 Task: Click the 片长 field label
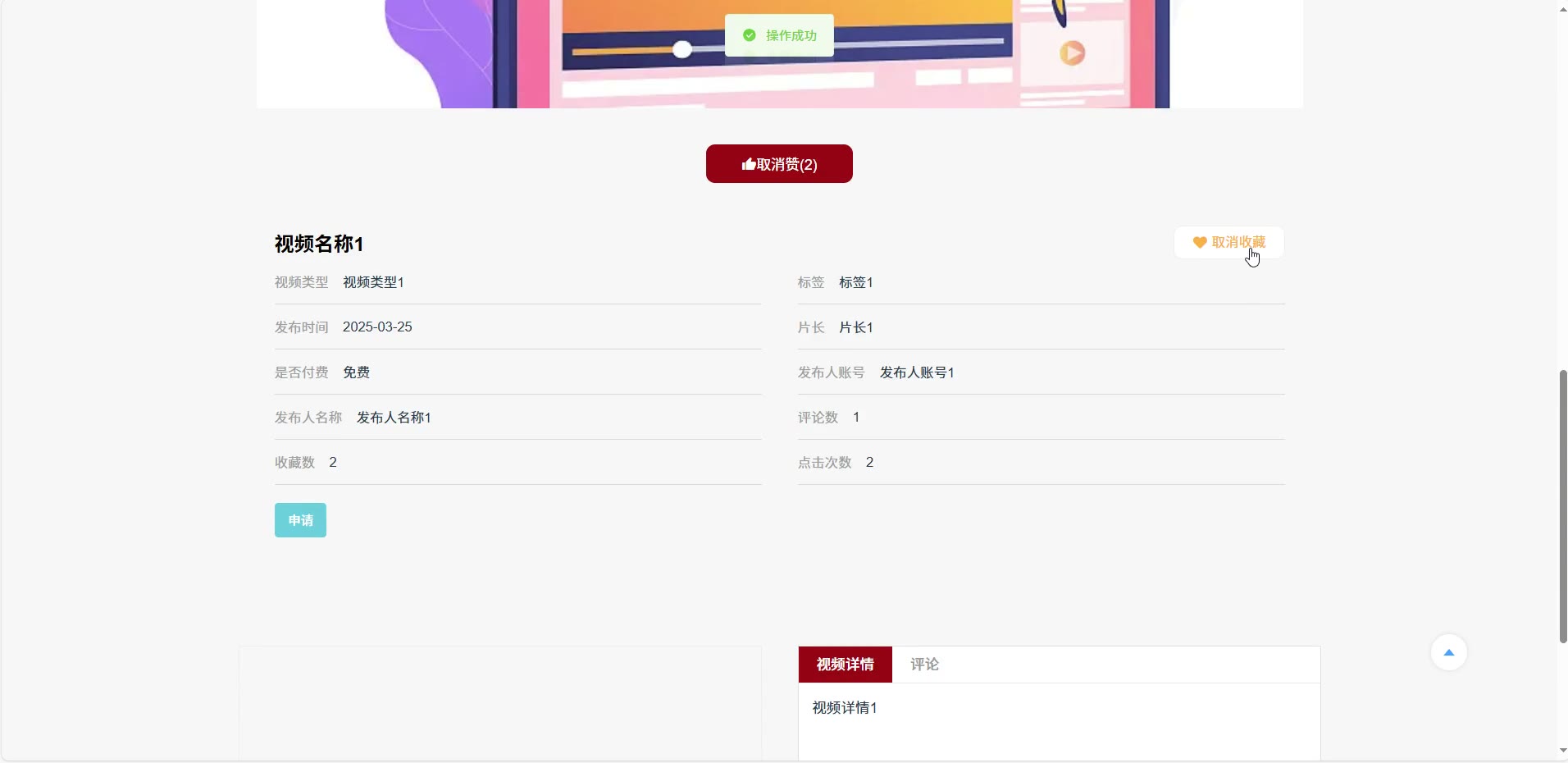(x=811, y=327)
